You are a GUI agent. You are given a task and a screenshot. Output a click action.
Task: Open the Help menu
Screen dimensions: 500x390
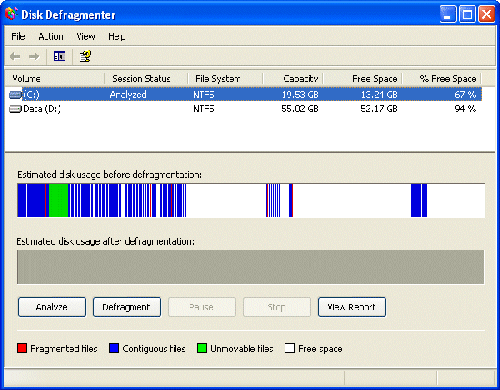116,36
